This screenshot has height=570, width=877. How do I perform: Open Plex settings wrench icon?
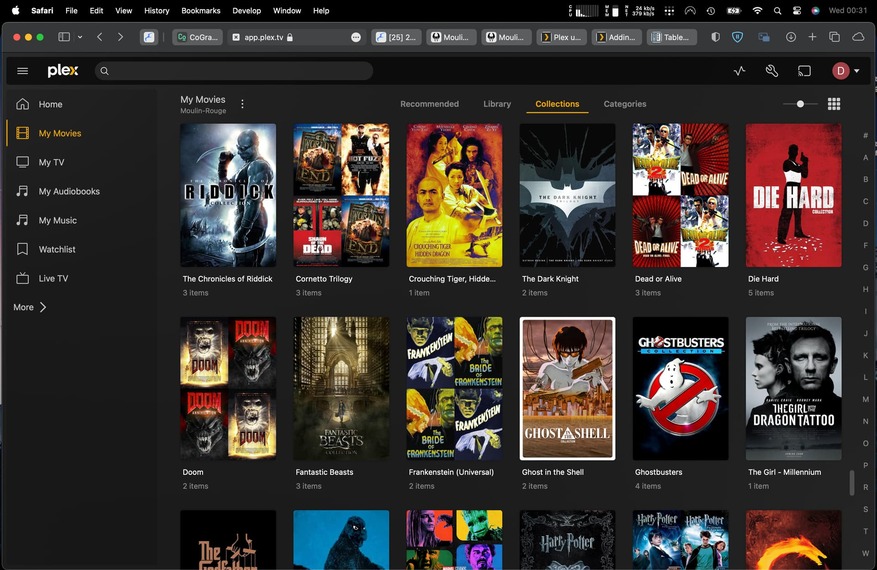772,71
